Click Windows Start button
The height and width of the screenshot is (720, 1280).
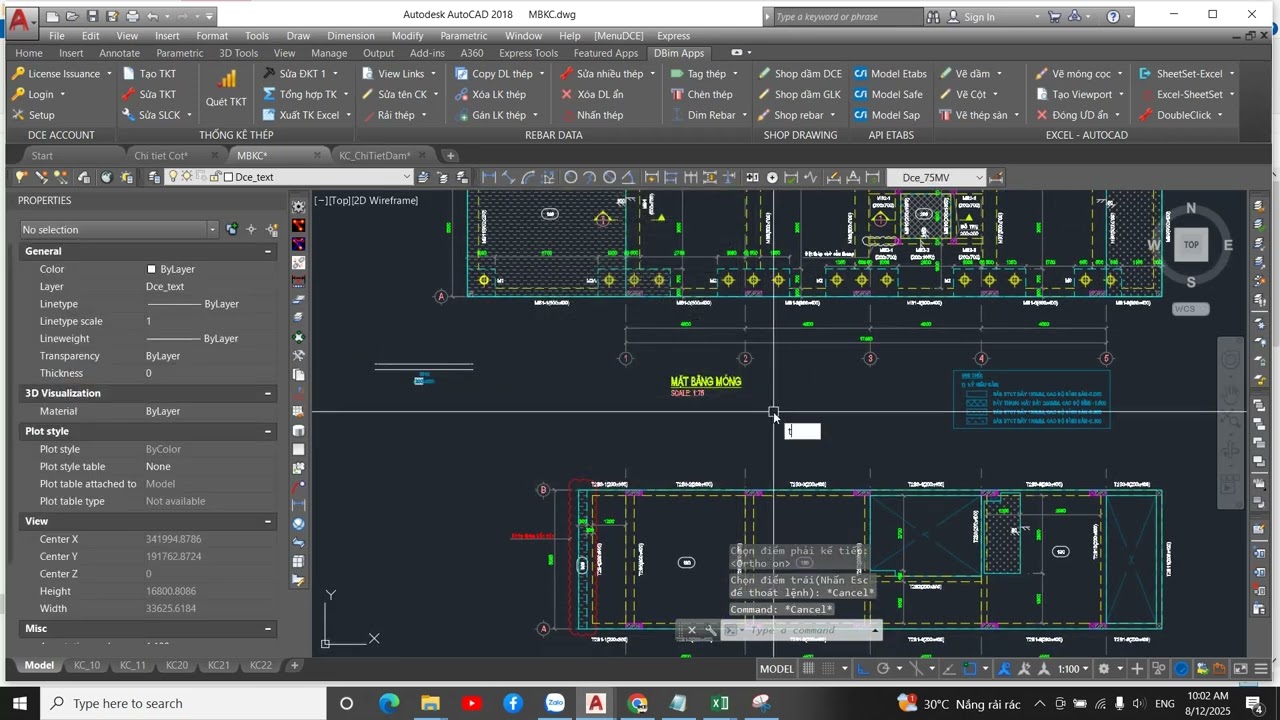coord(19,703)
